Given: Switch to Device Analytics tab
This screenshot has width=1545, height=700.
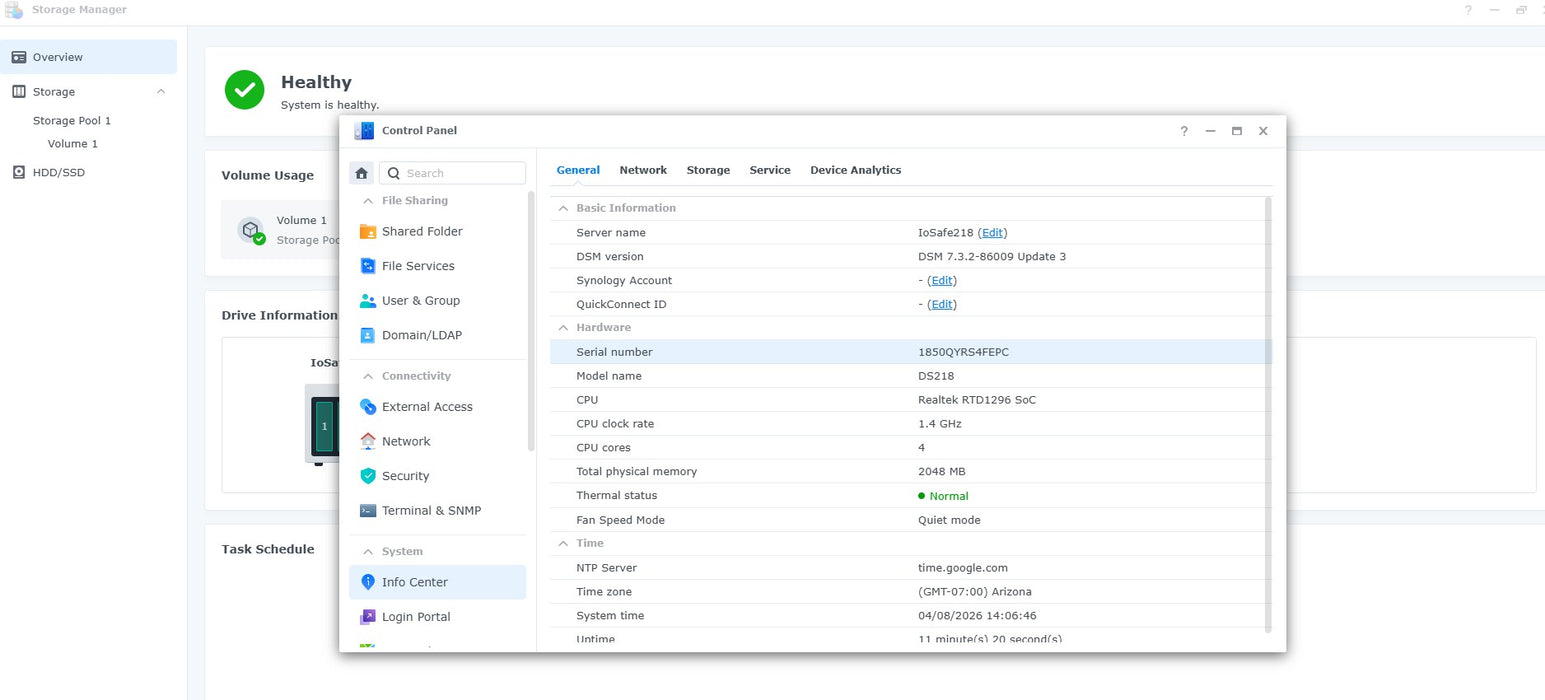Looking at the screenshot, I should (855, 170).
